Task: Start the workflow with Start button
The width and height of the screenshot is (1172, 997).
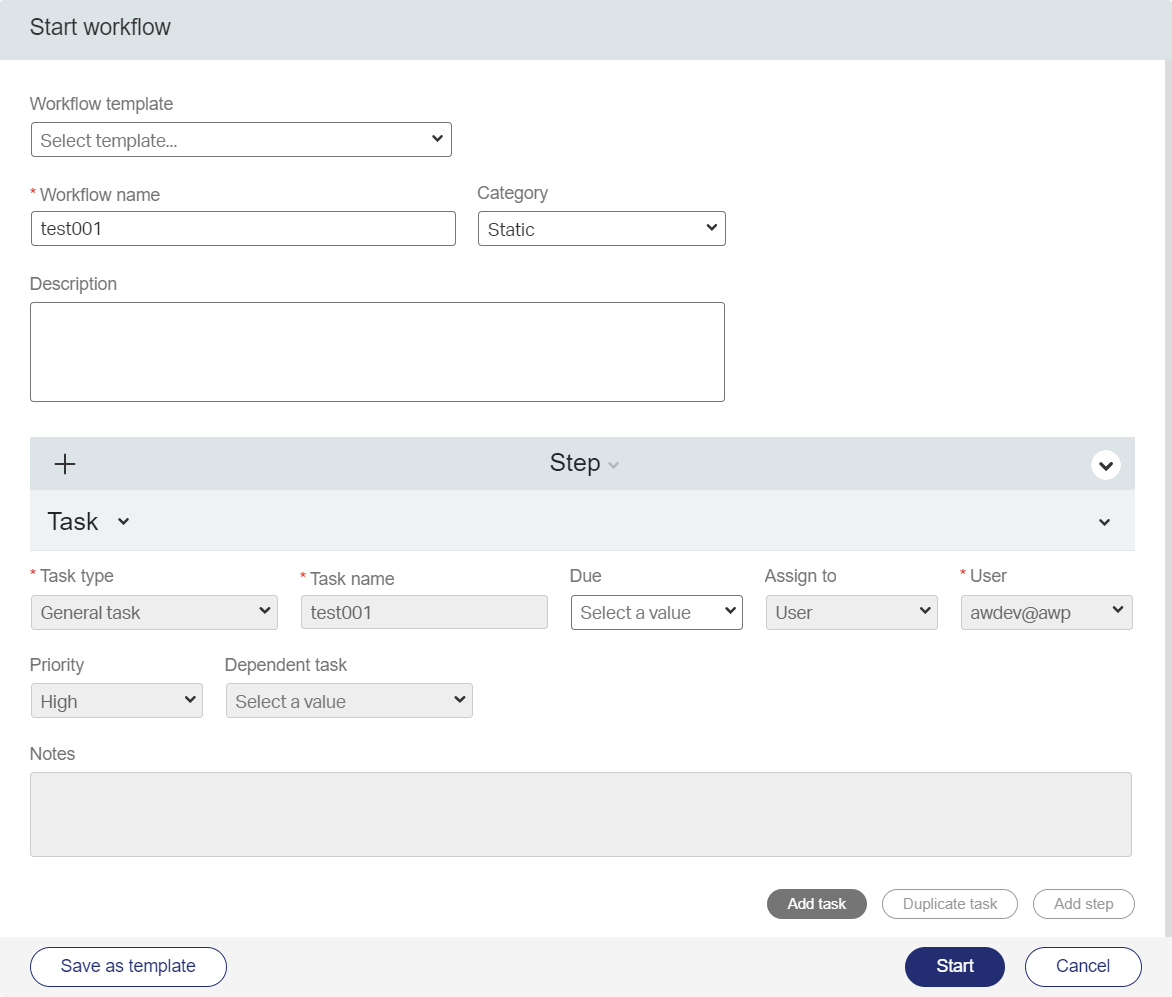Action: point(954,966)
